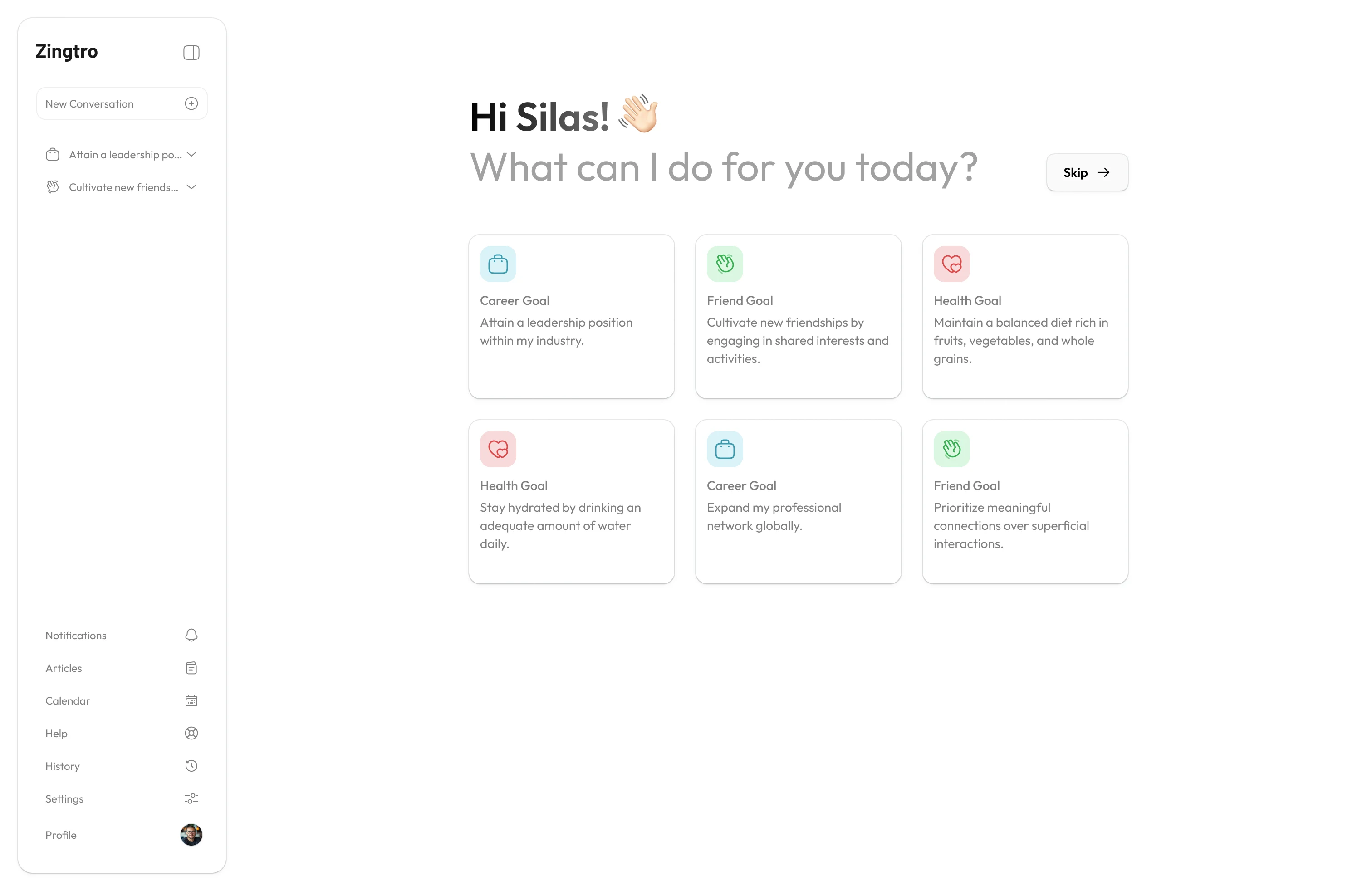Open the Articles document icon
This screenshot has height=891, width=1372.
(x=191, y=668)
